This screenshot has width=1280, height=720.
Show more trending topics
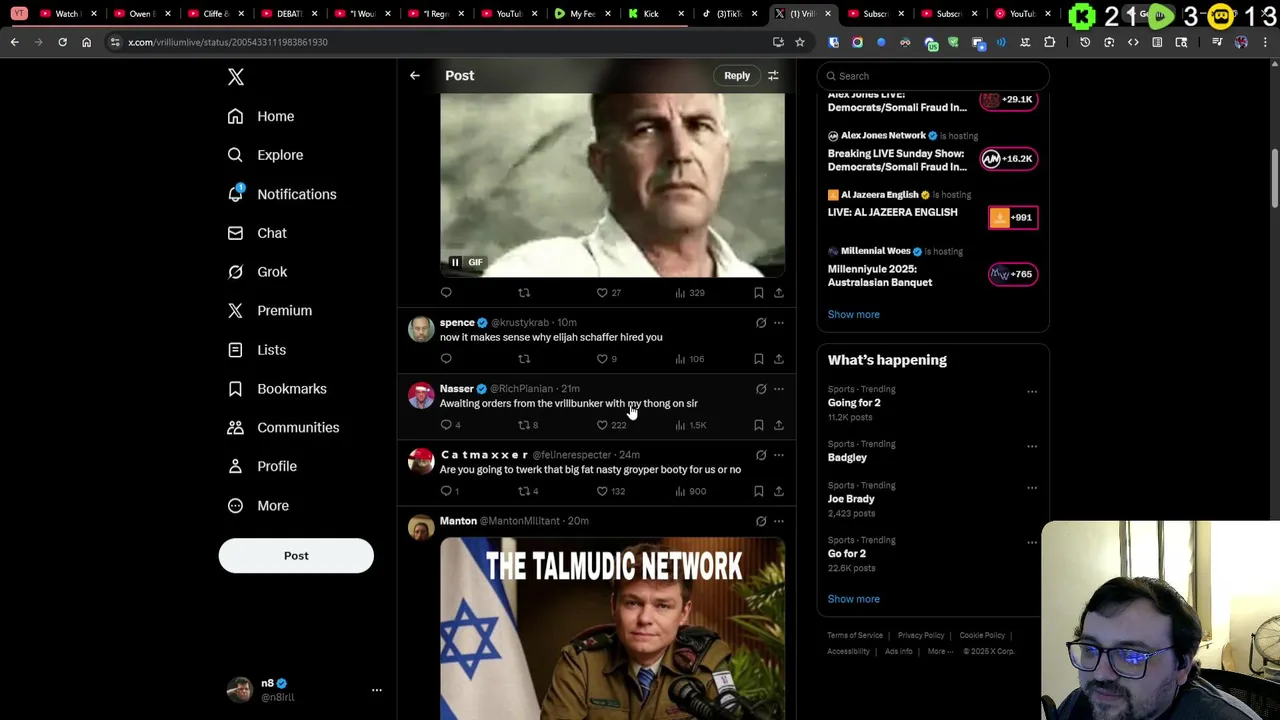(853, 599)
